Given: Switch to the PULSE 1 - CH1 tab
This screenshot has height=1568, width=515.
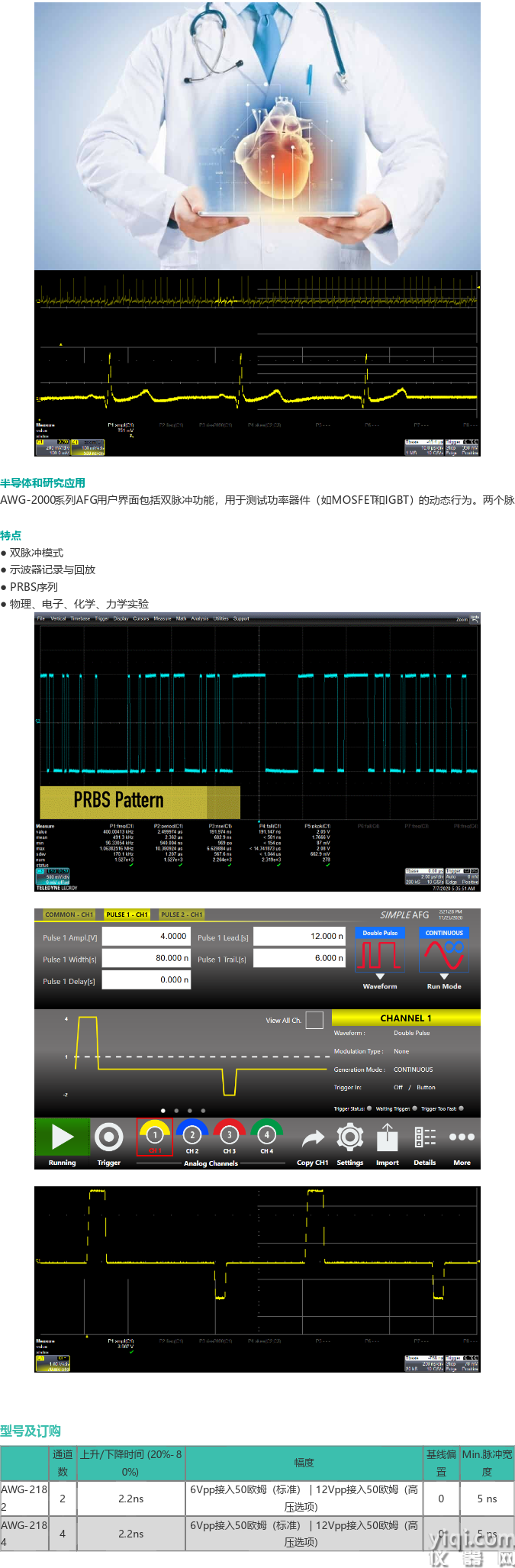Looking at the screenshot, I should (127, 915).
